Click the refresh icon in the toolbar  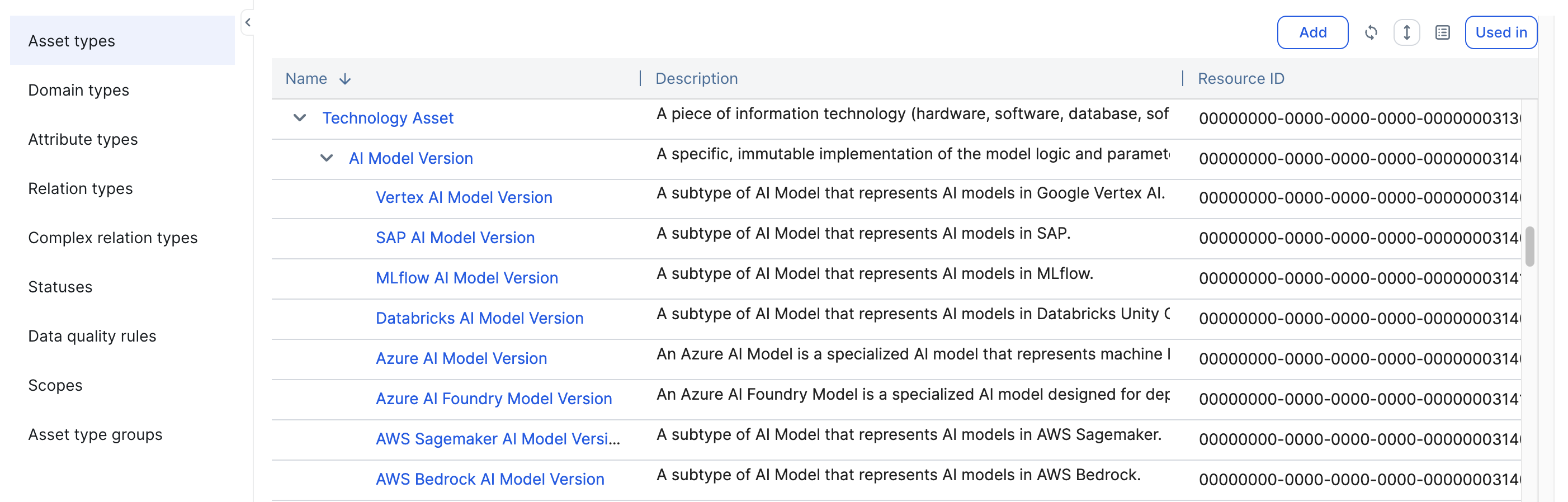click(1370, 32)
